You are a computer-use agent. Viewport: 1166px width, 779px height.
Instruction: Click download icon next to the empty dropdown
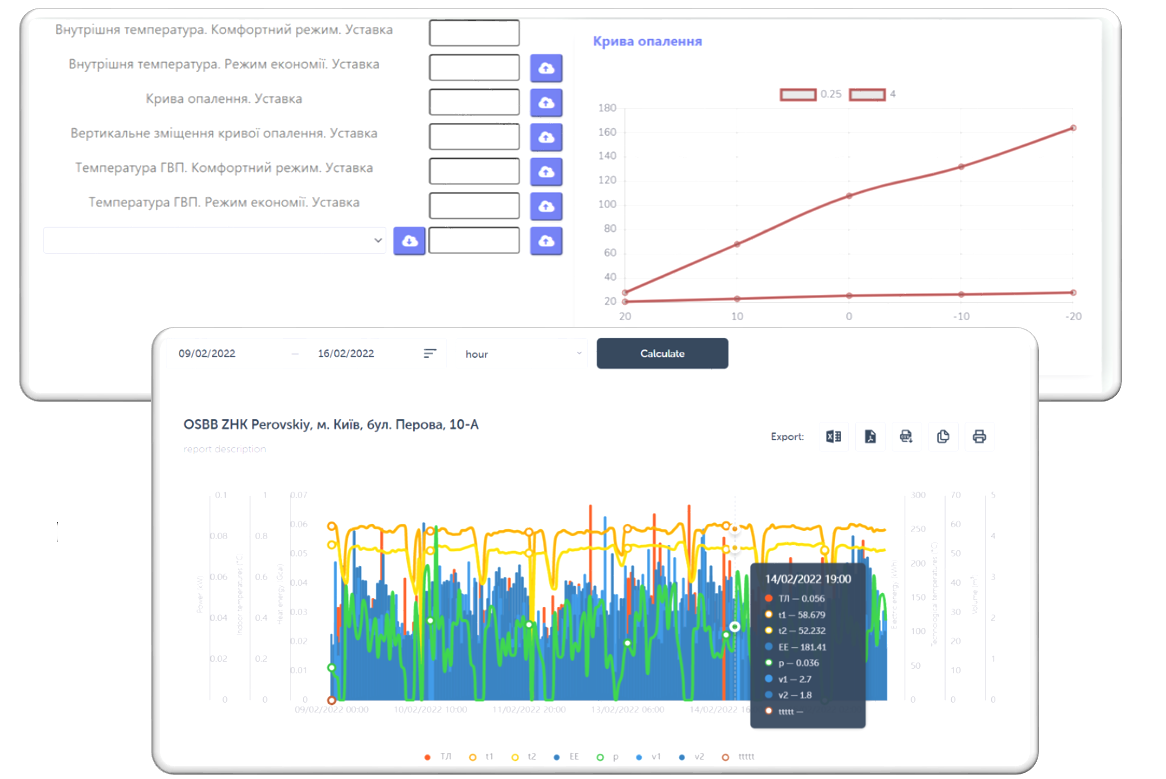click(x=409, y=241)
